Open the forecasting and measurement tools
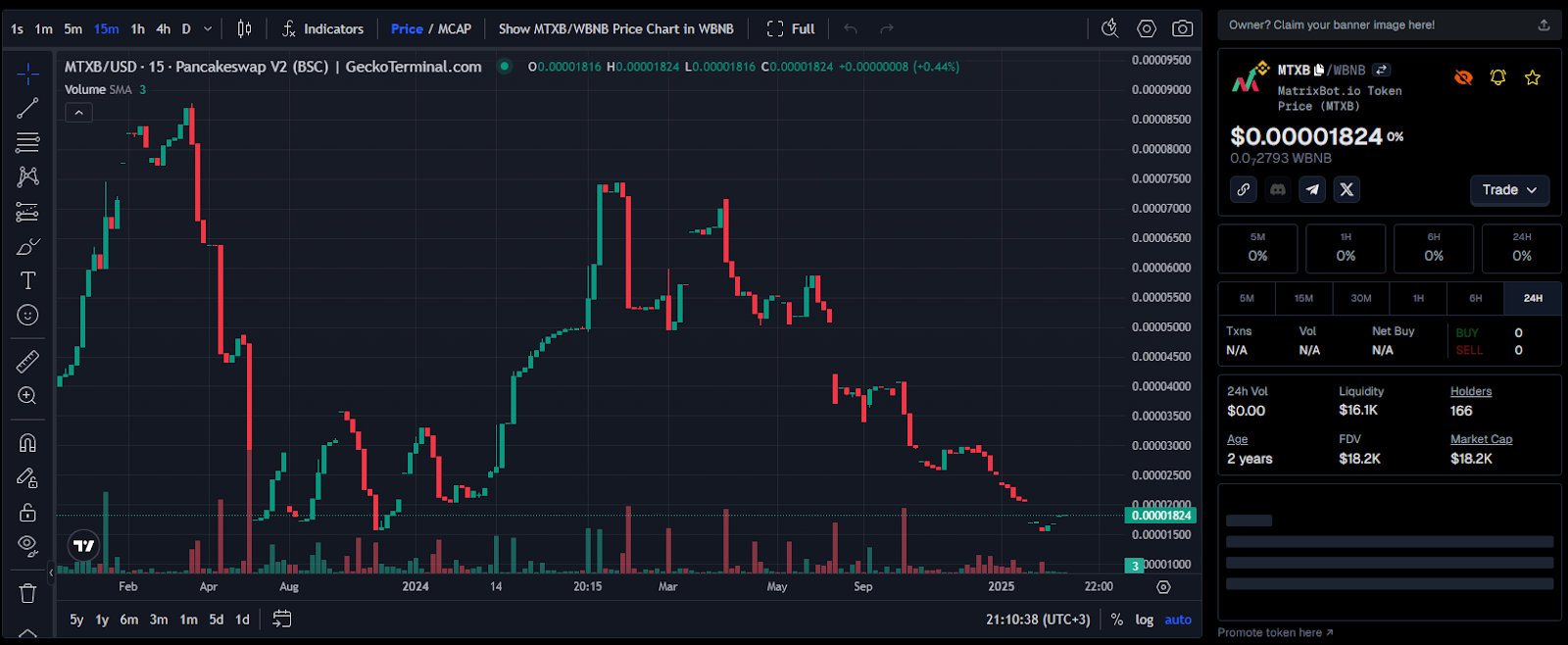1568x645 pixels. [x=27, y=212]
